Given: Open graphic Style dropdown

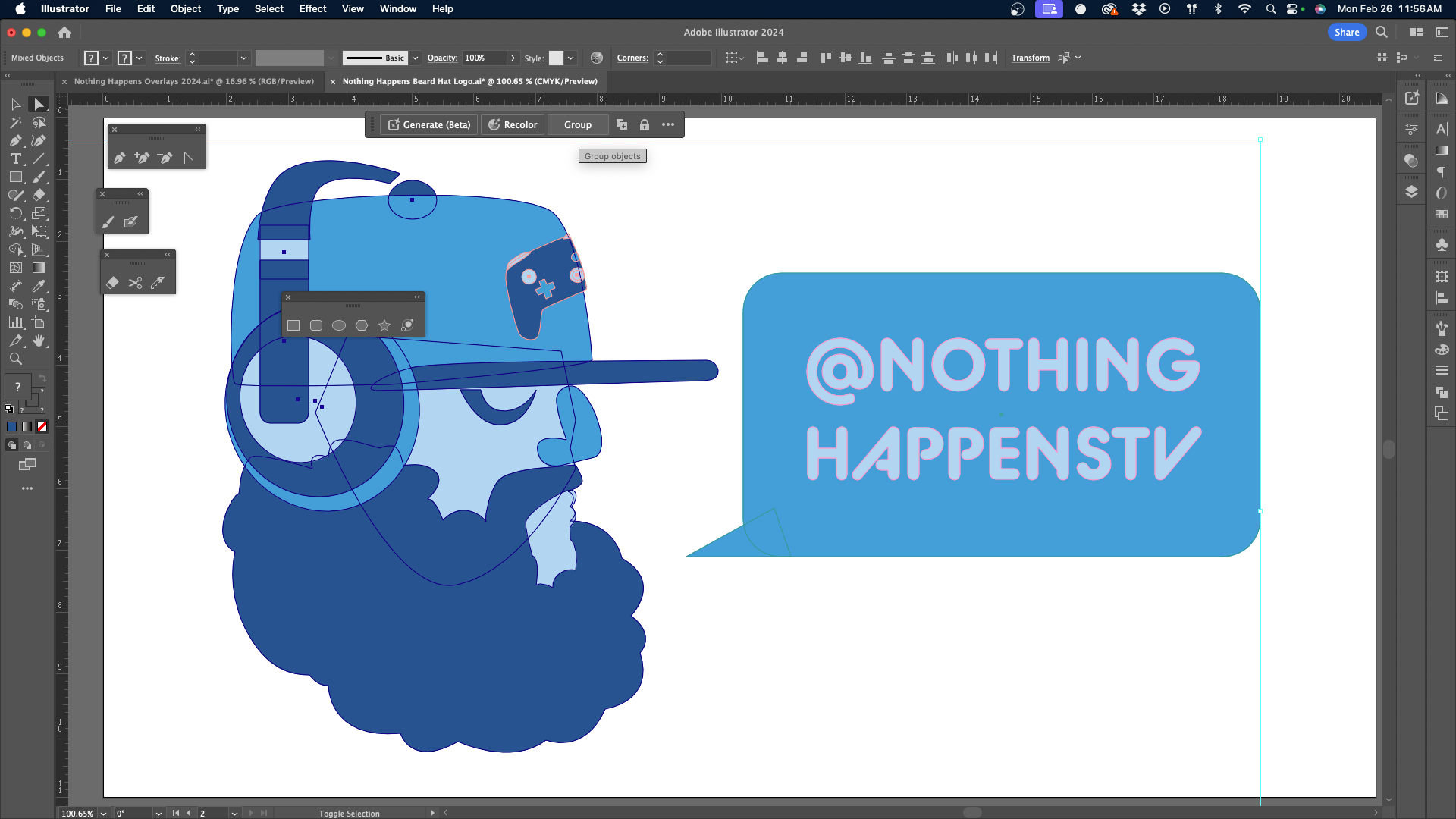Looking at the screenshot, I should pyautogui.click(x=570, y=58).
